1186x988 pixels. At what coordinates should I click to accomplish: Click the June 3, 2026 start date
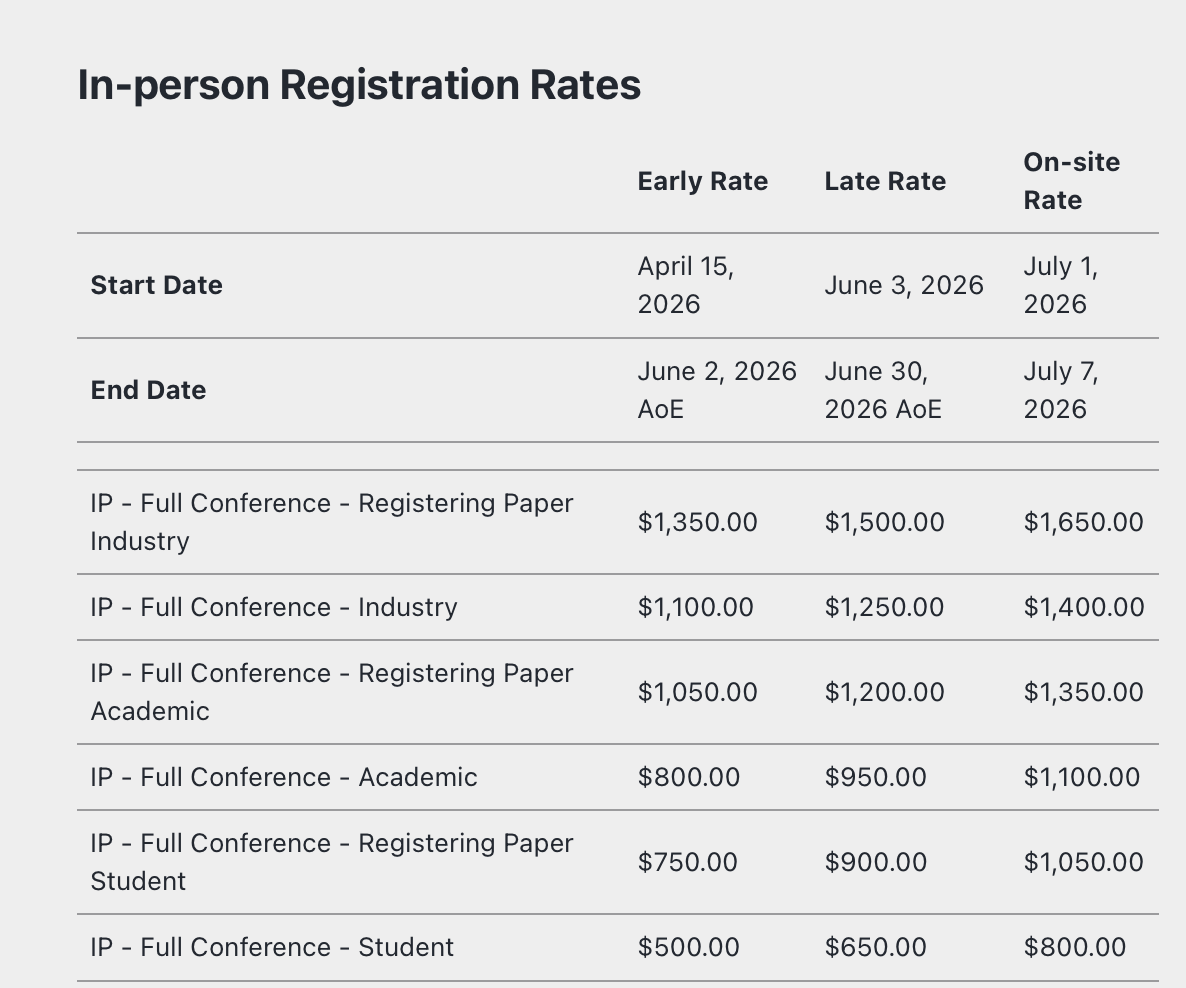tap(904, 285)
